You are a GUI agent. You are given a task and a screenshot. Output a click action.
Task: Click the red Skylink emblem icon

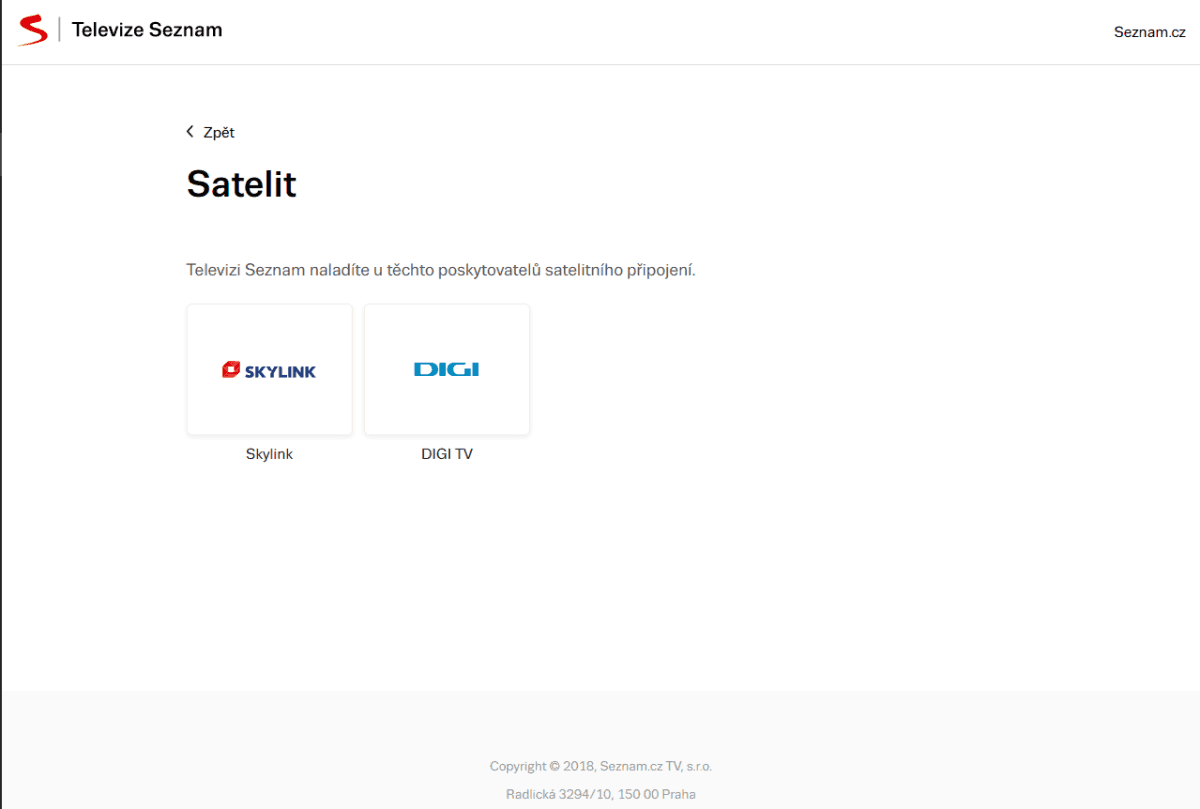[230, 370]
